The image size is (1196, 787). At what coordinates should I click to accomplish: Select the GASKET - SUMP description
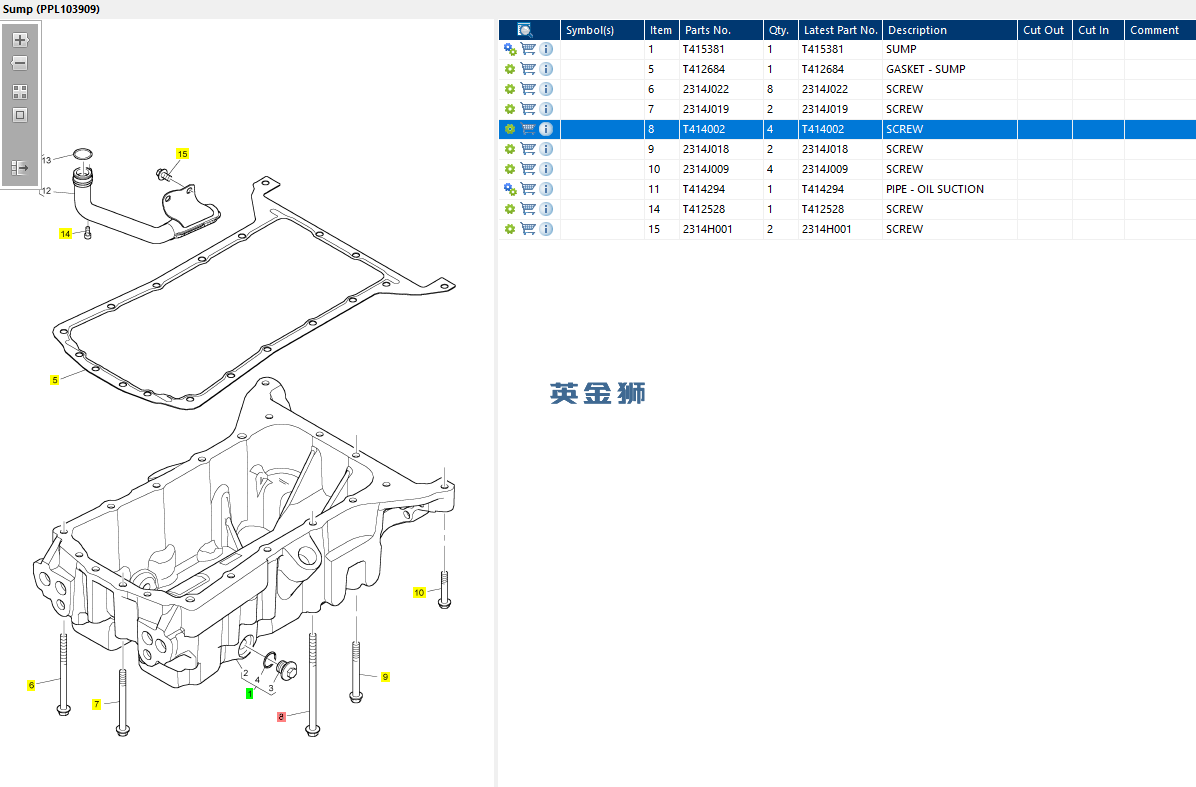point(925,69)
